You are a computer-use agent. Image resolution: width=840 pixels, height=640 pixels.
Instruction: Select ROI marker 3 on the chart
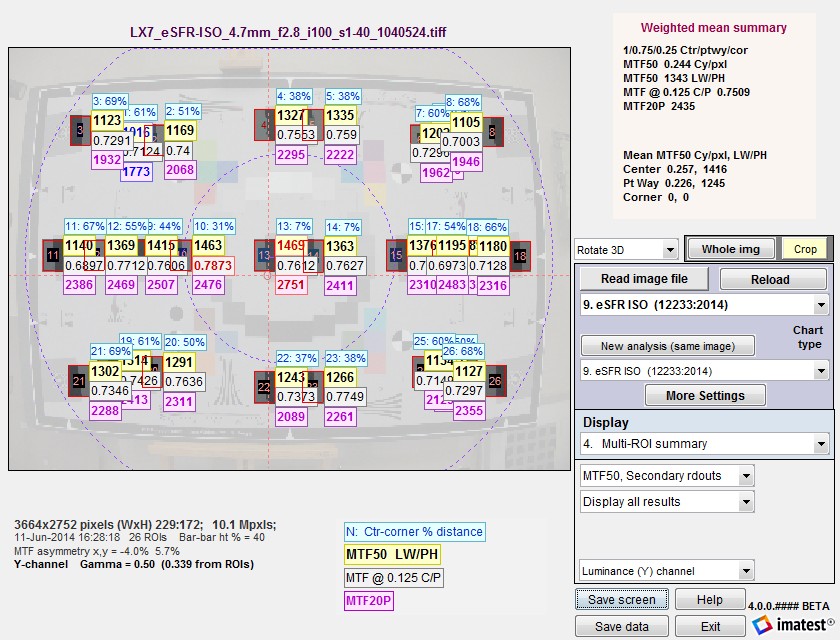[x=80, y=130]
